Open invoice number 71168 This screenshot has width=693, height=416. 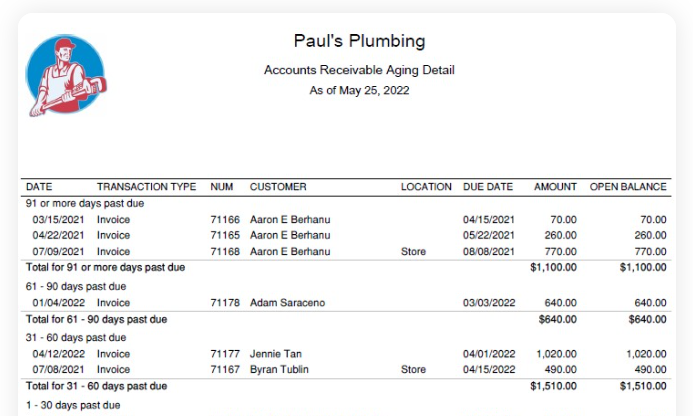coord(225,252)
